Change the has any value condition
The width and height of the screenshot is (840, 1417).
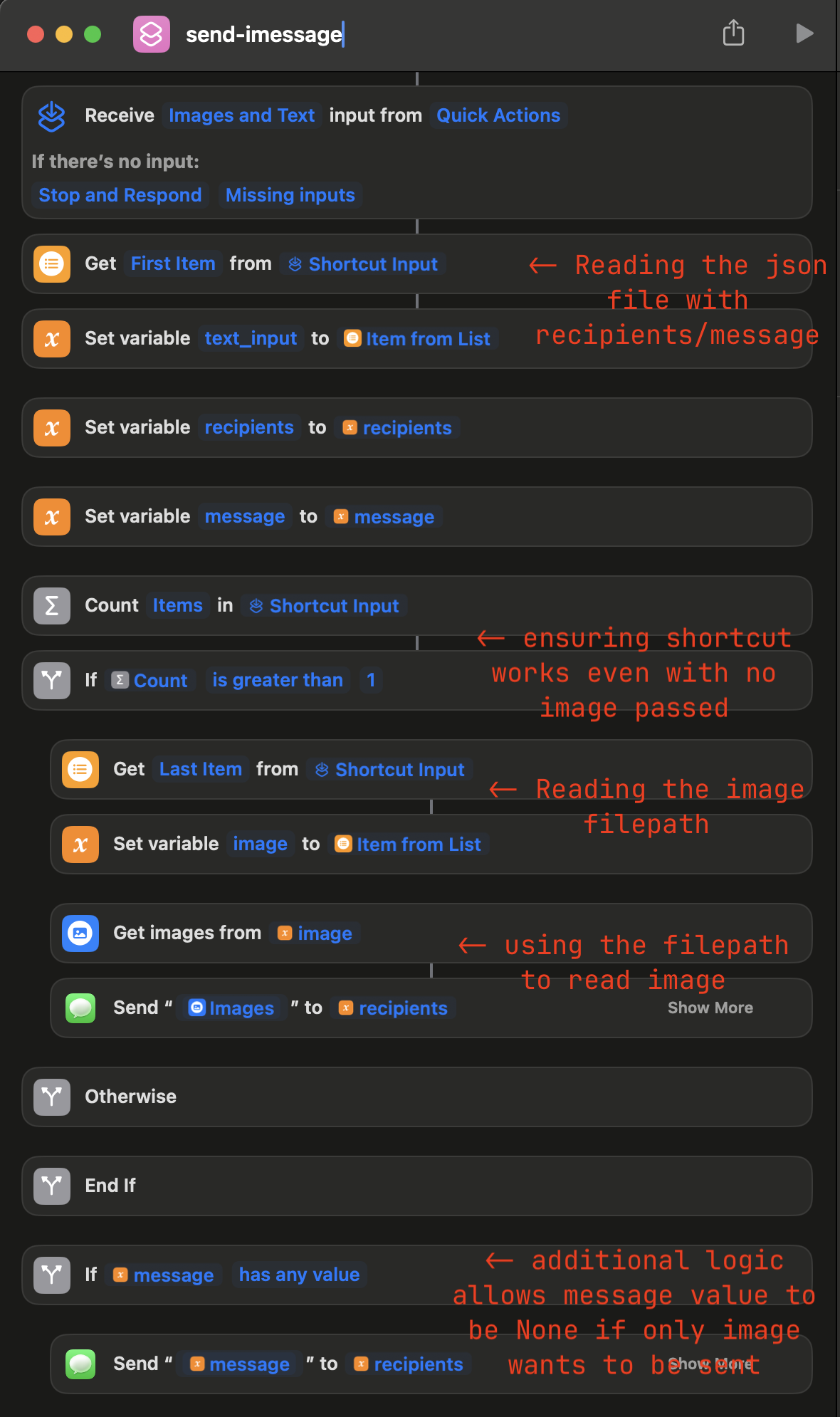pyautogui.click(x=299, y=1275)
